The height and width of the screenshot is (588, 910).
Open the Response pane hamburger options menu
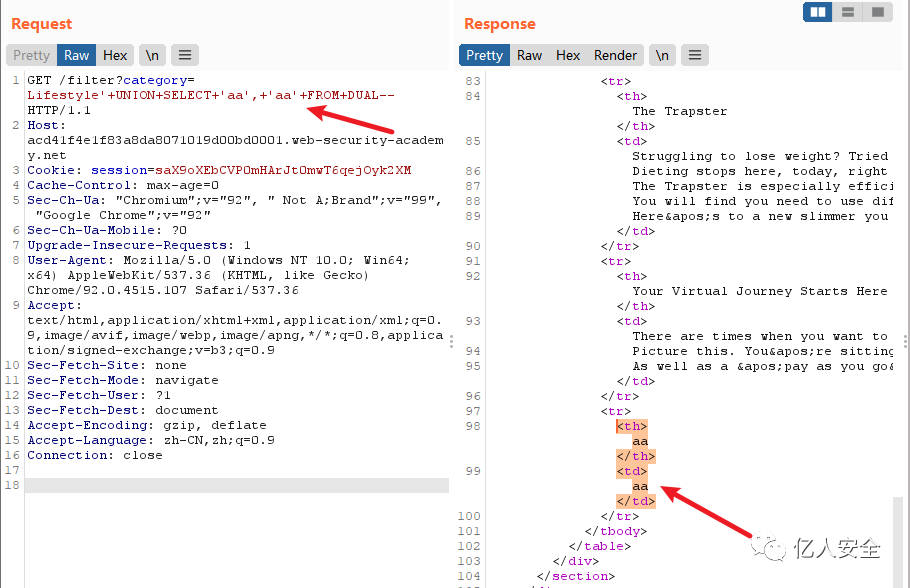tap(695, 55)
